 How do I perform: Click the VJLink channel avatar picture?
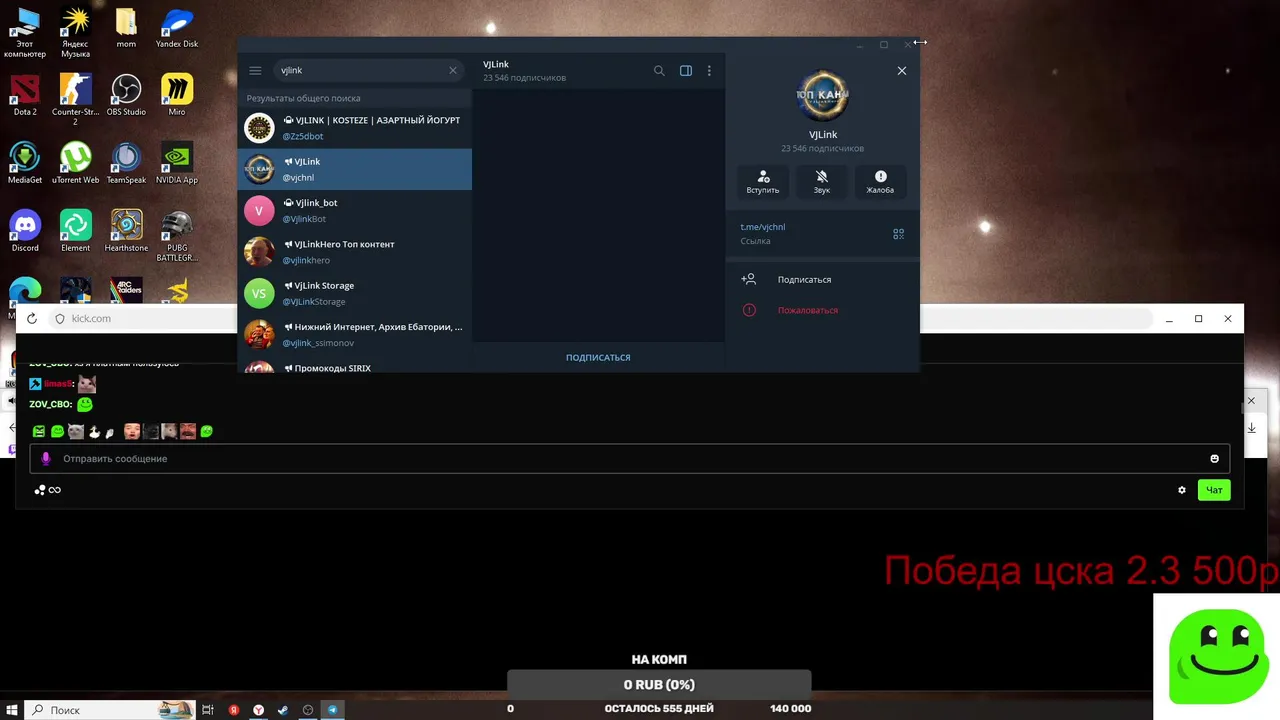[x=822, y=95]
